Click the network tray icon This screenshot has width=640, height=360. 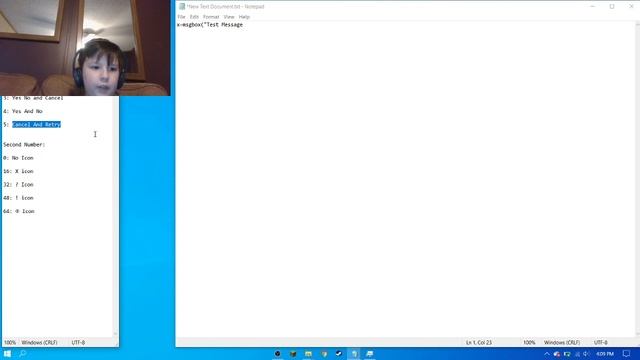tap(577, 354)
